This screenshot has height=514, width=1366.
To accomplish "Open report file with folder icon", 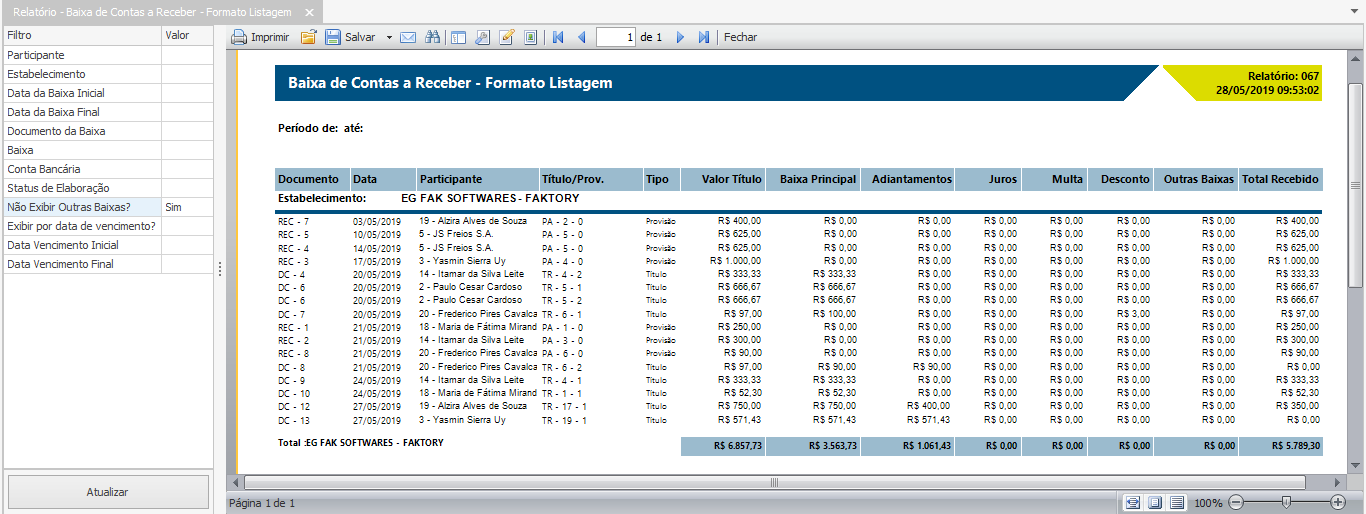I will pyautogui.click(x=309, y=37).
